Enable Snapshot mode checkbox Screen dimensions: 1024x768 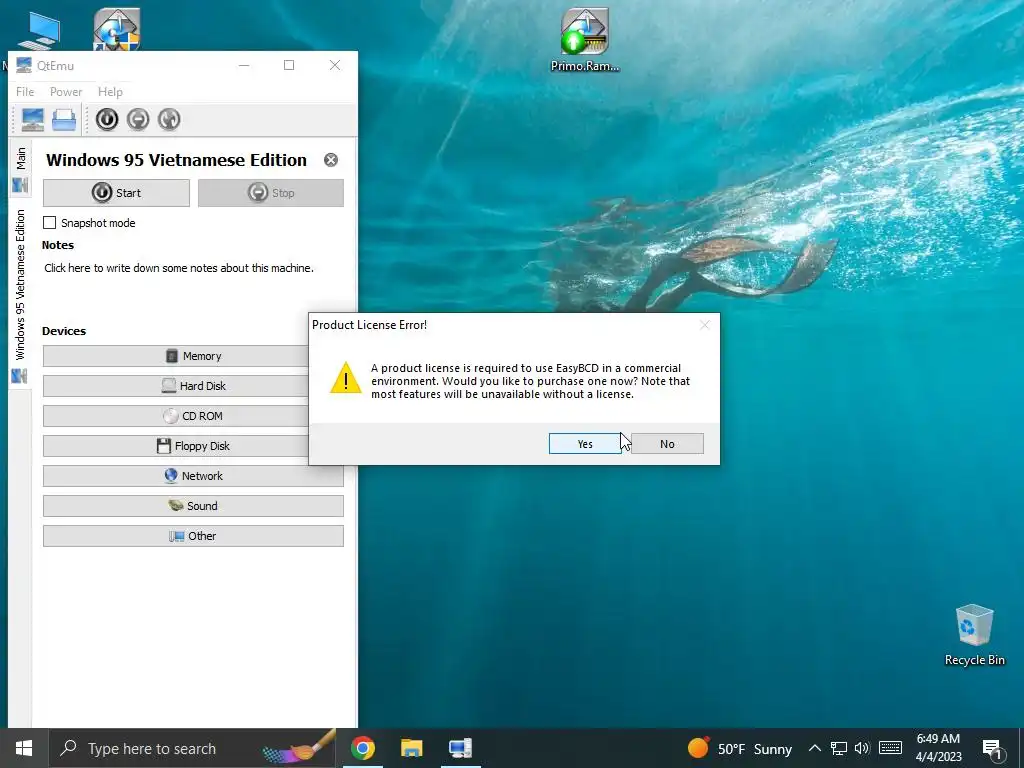[50, 223]
